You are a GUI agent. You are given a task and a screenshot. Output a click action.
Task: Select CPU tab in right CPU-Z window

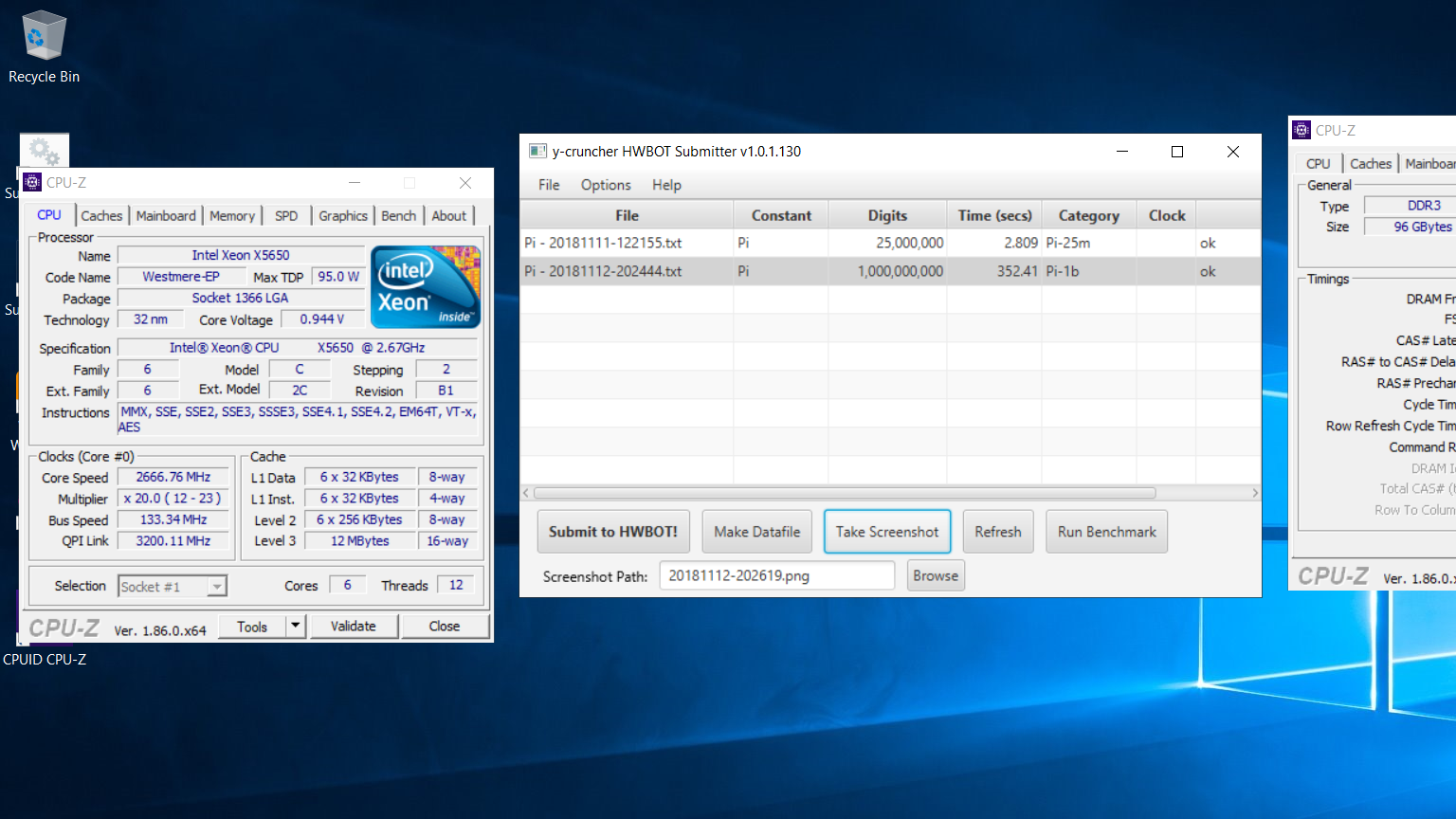click(x=1318, y=164)
